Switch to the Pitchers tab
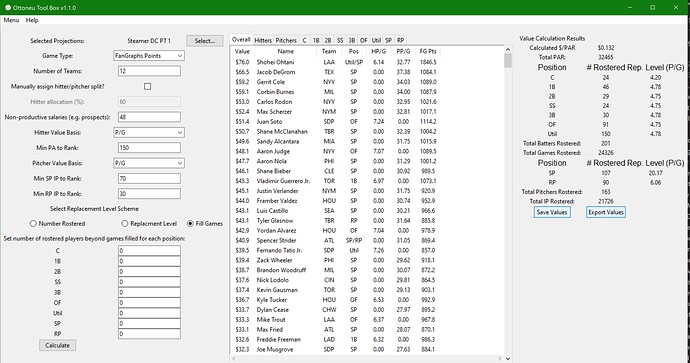Screen dimensions: 690x363 coord(286,40)
